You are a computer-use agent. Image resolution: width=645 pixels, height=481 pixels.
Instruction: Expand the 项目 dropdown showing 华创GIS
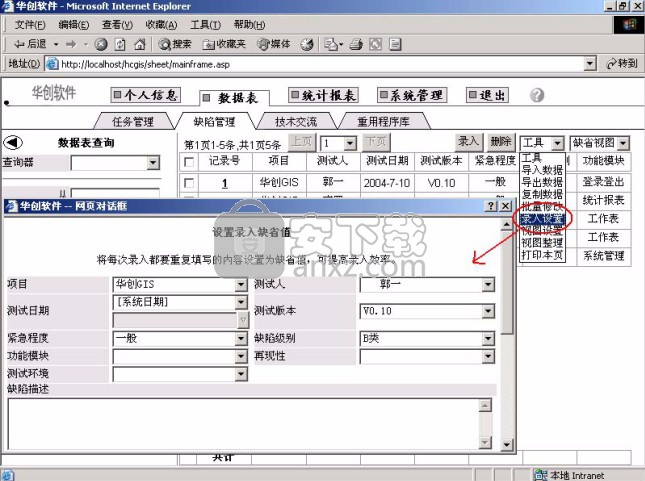pyautogui.click(x=241, y=284)
